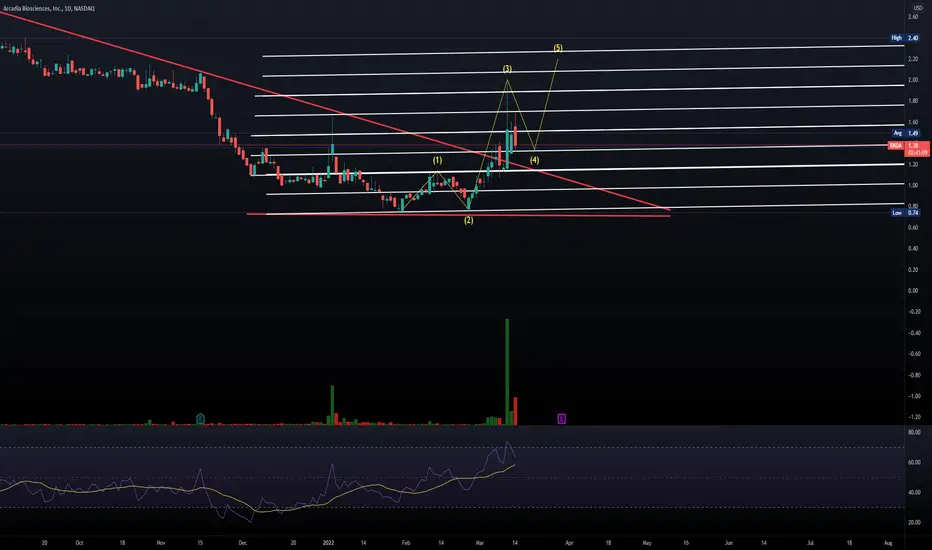Click the 0.40 price axis value
Image resolution: width=932 pixels, height=550 pixels.
click(x=913, y=249)
